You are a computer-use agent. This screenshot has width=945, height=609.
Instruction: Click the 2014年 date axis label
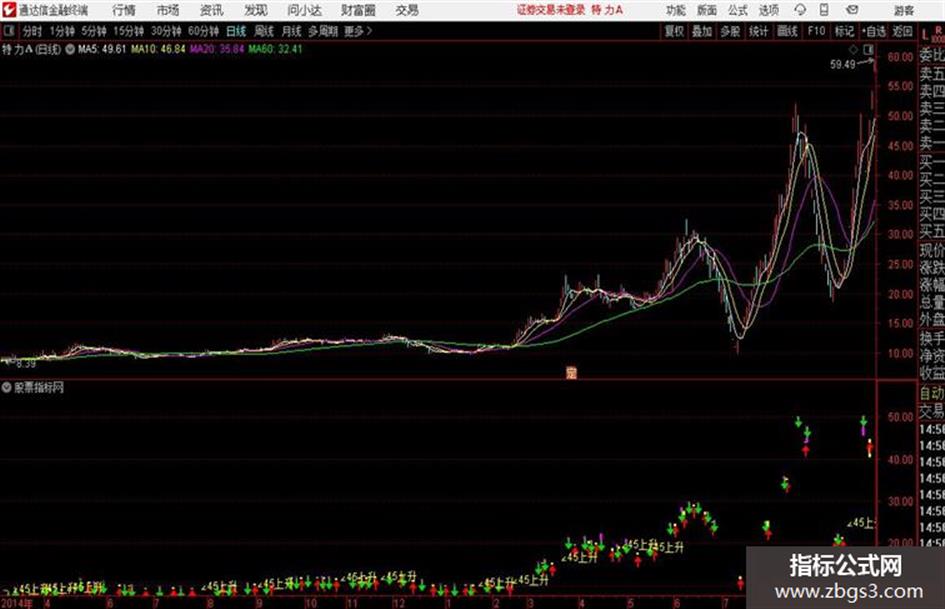[17, 603]
